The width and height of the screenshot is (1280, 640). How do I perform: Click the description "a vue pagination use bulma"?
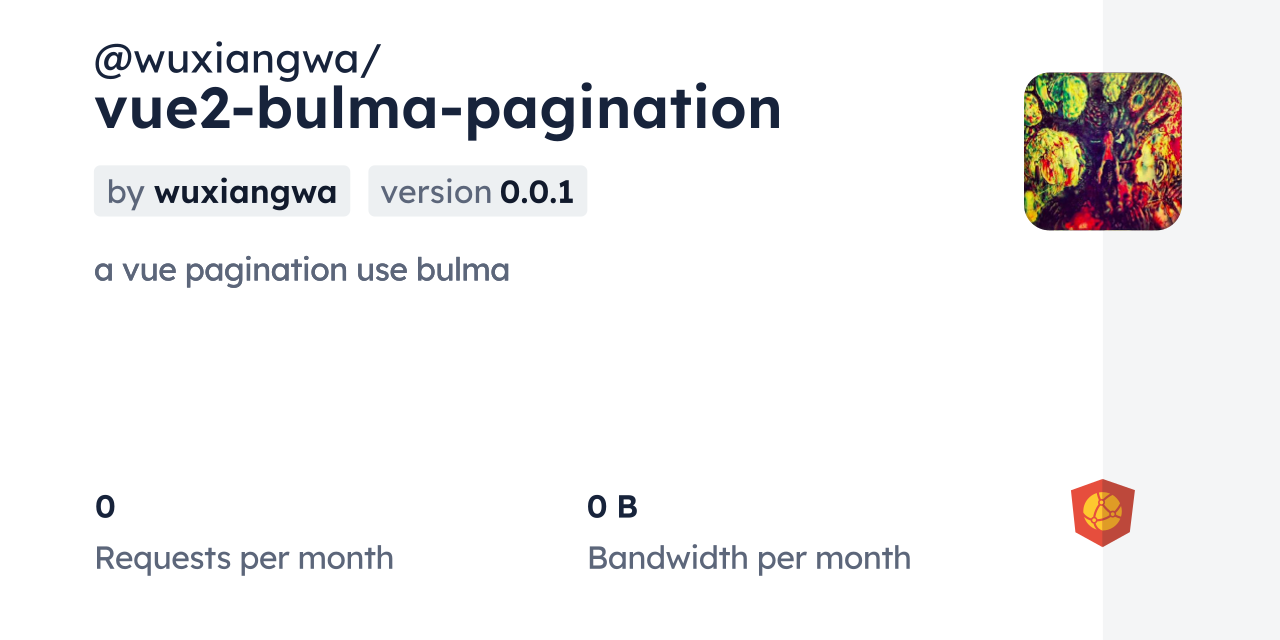click(x=302, y=270)
